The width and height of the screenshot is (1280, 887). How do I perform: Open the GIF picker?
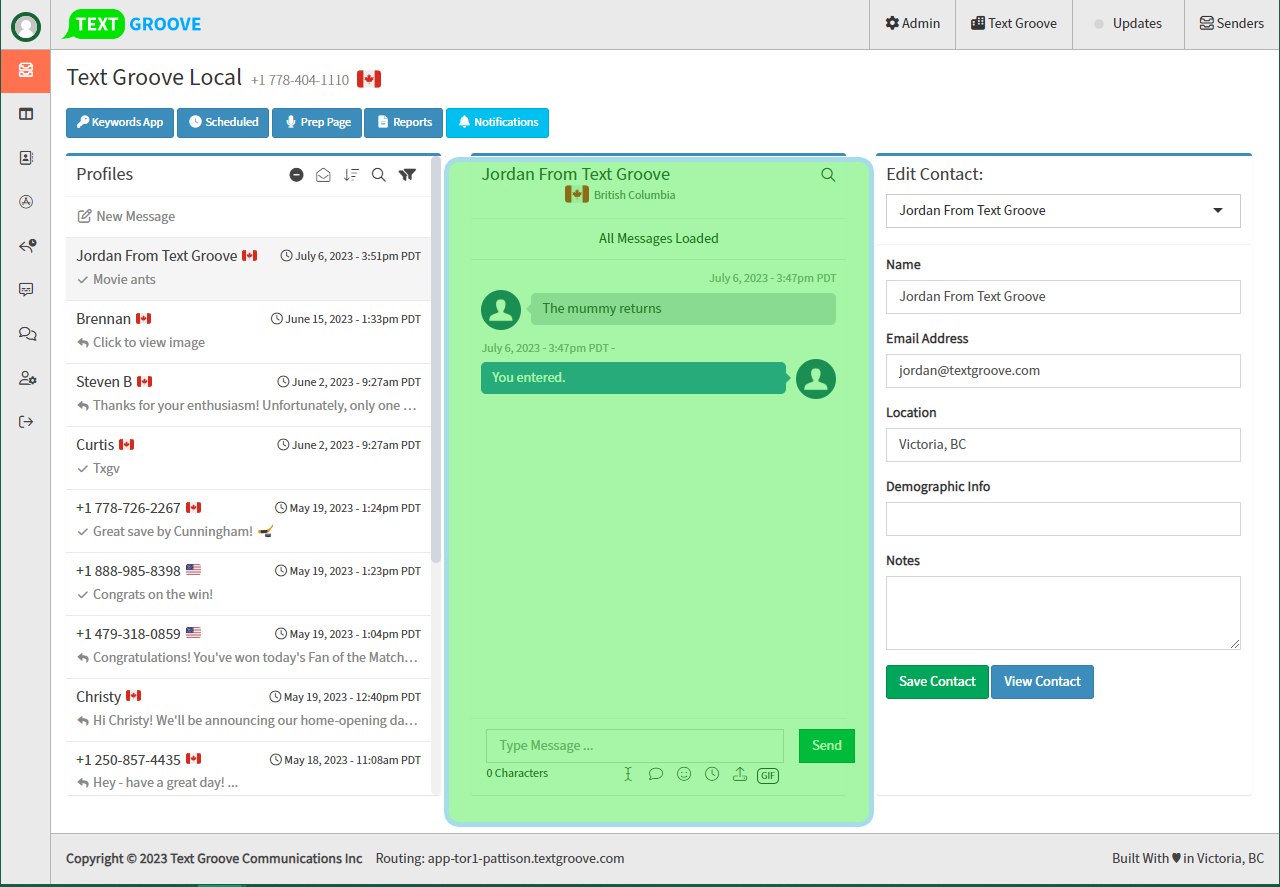[768, 775]
